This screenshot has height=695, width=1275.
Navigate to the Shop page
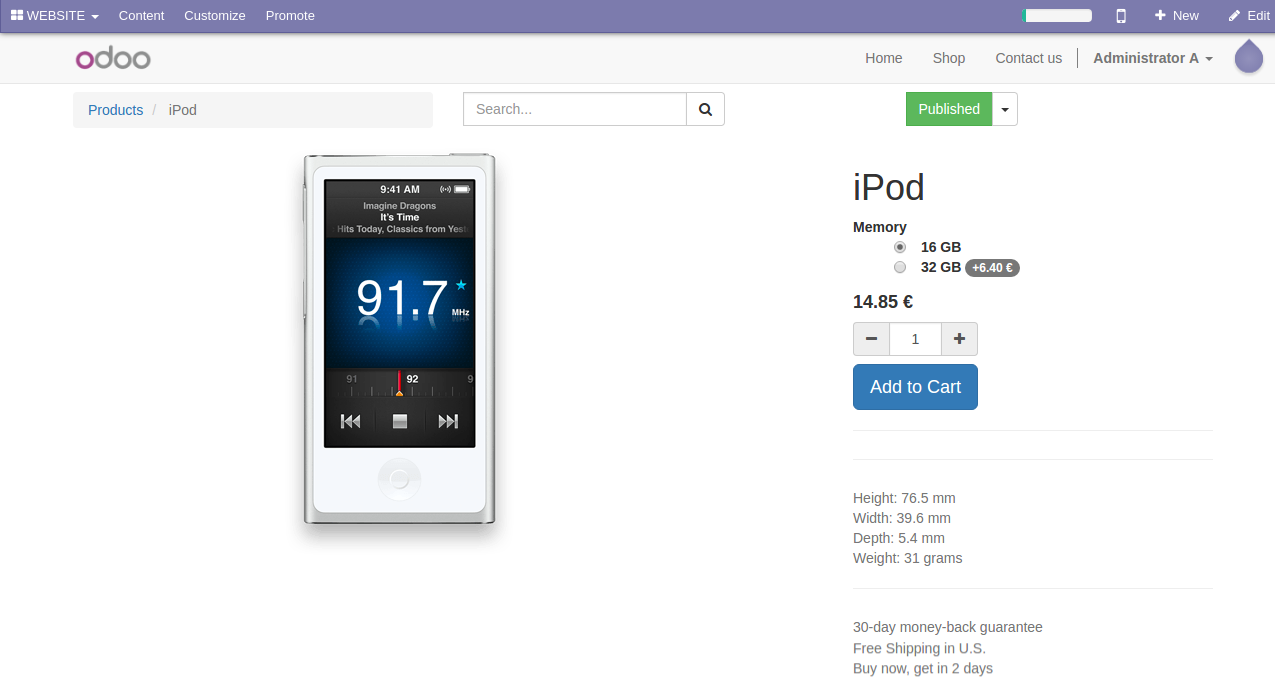(x=949, y=58)
